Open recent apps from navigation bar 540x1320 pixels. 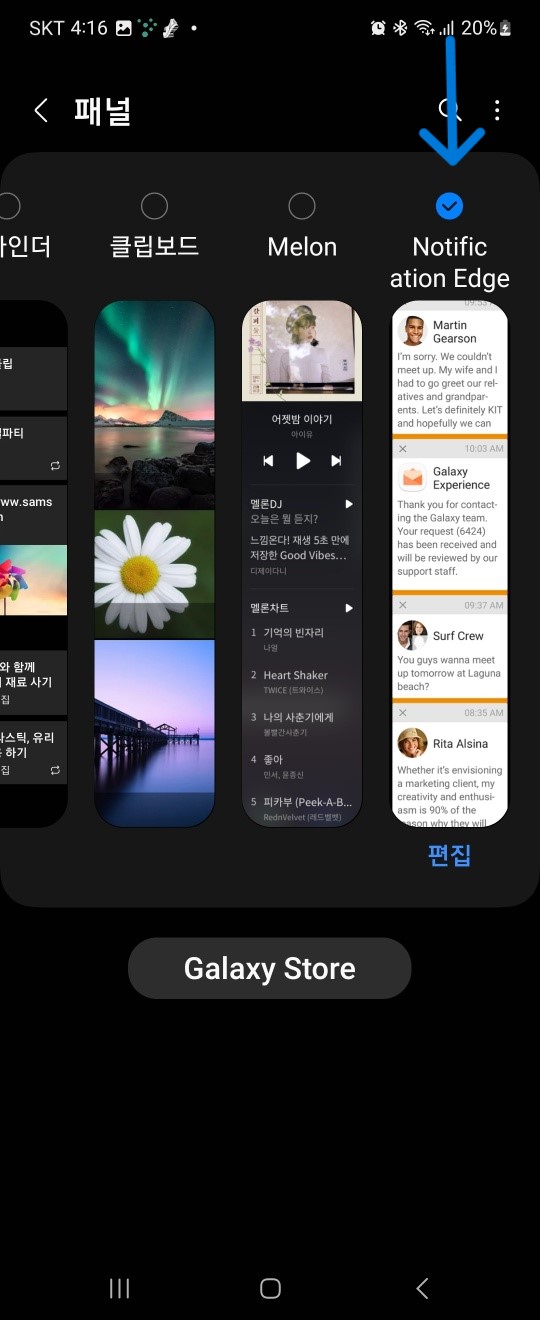(x=119, y=1289)
